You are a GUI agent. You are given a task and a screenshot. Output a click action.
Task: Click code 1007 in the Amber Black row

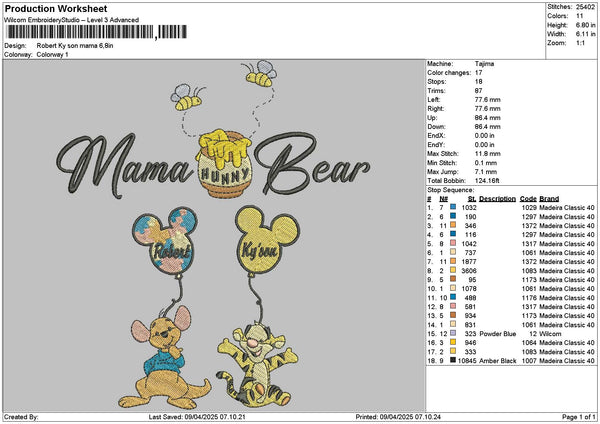(529, 361)
